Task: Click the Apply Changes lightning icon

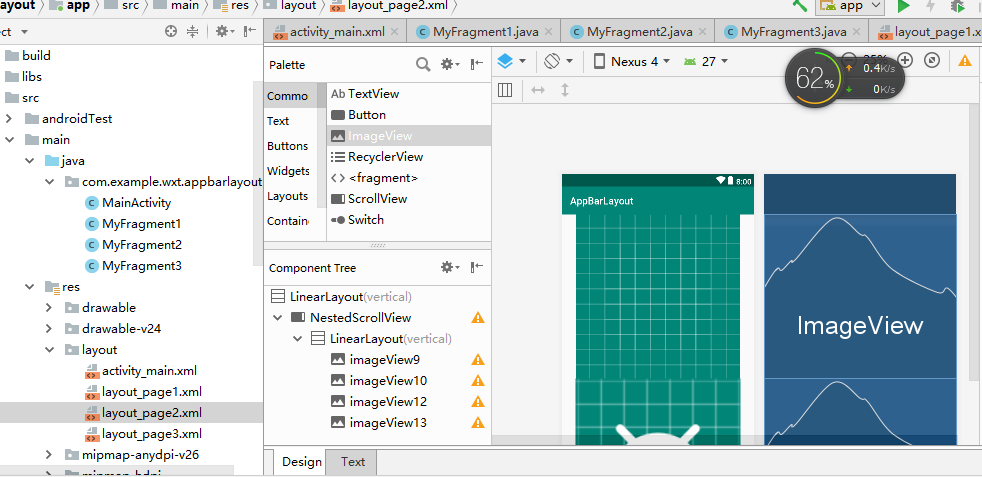Action: pyautogui.click(x=931, y=6)
